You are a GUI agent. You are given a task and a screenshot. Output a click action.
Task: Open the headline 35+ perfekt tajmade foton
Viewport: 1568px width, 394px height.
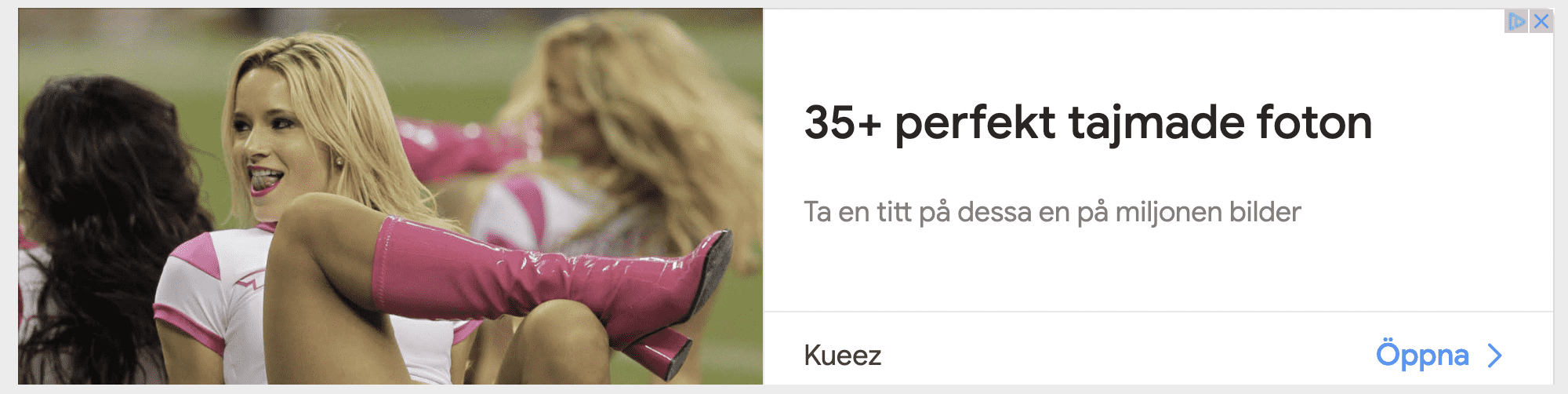point(1088,123)
